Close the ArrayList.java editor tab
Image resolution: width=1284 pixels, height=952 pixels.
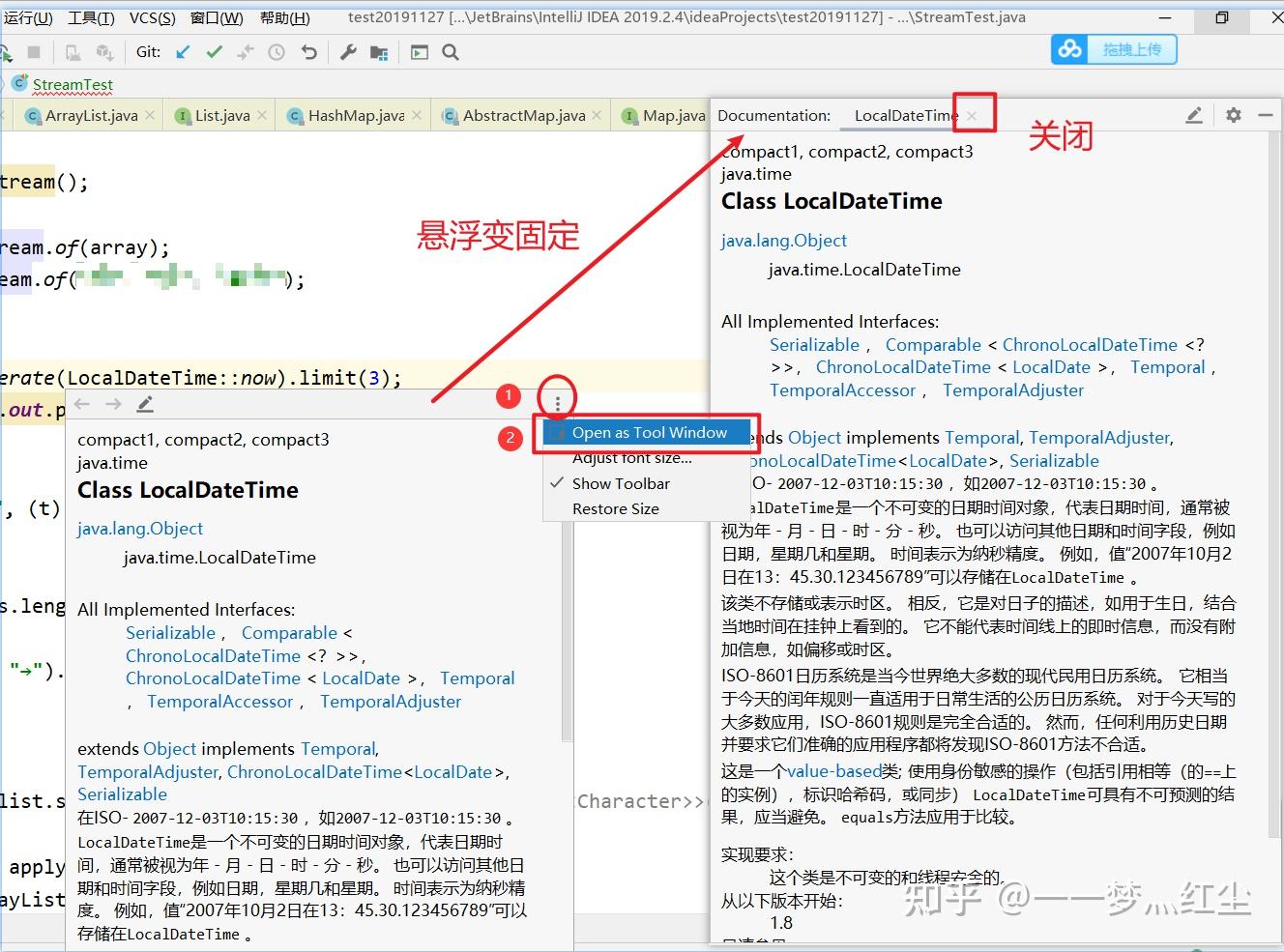coord(150,115)
